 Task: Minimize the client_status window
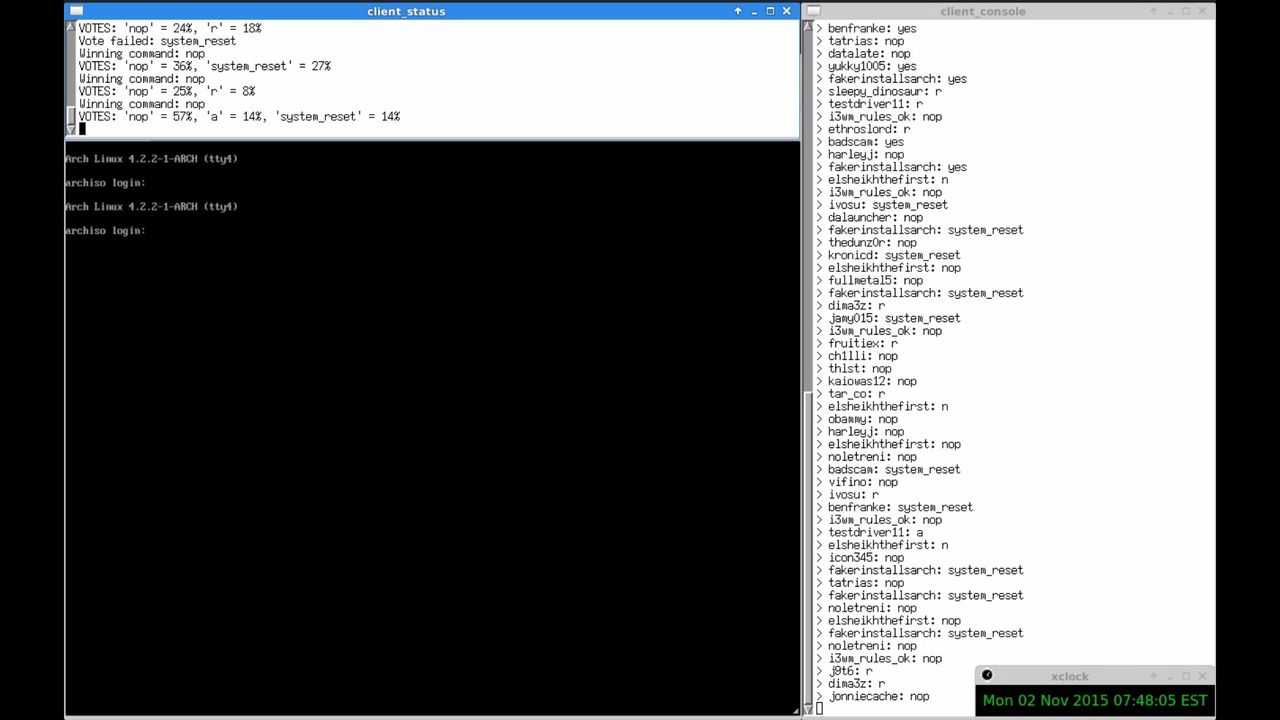coord(753,11)
